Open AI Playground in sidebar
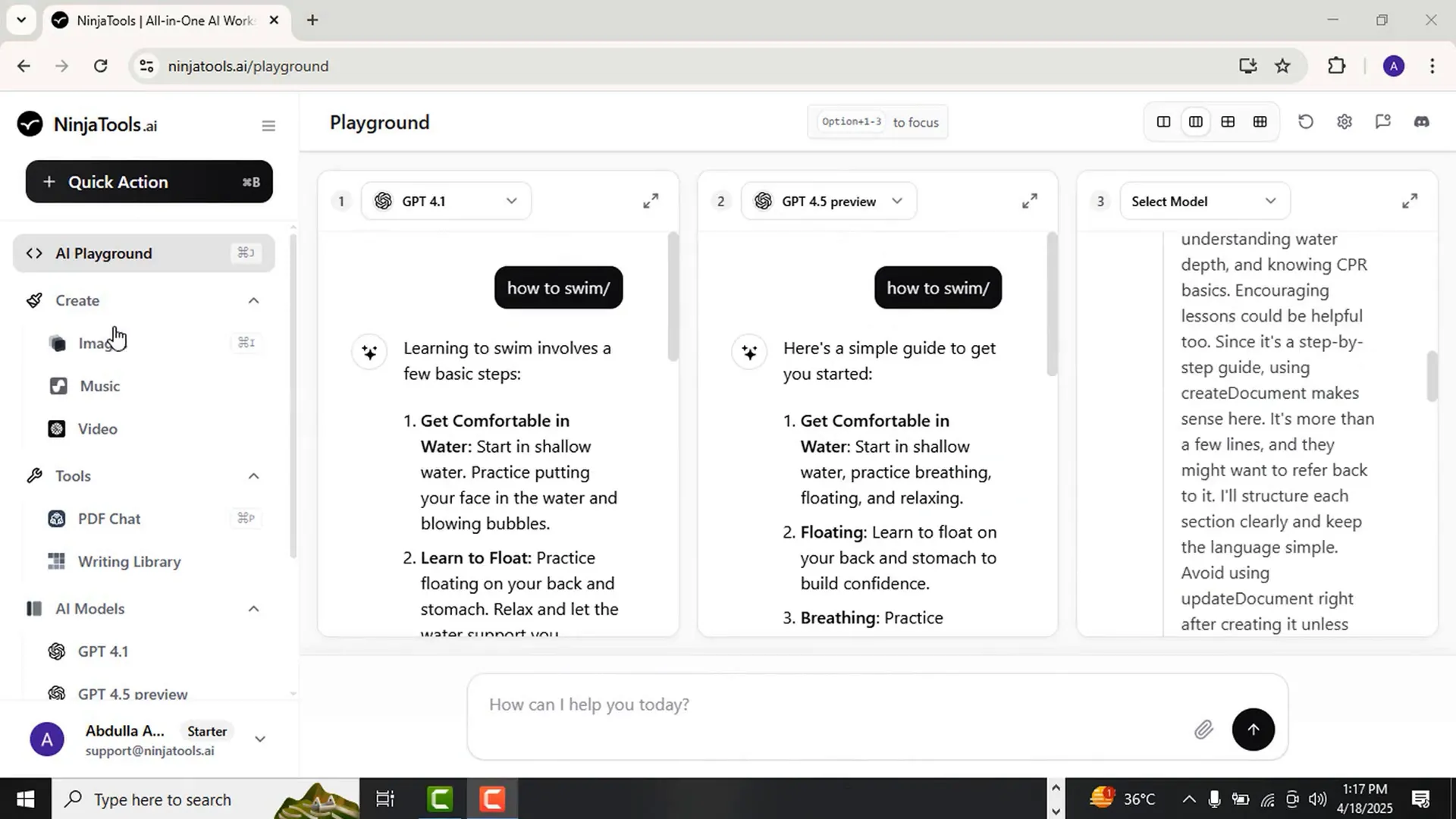The width and height of the screenshot is (1456, 819). click(144, 253)
